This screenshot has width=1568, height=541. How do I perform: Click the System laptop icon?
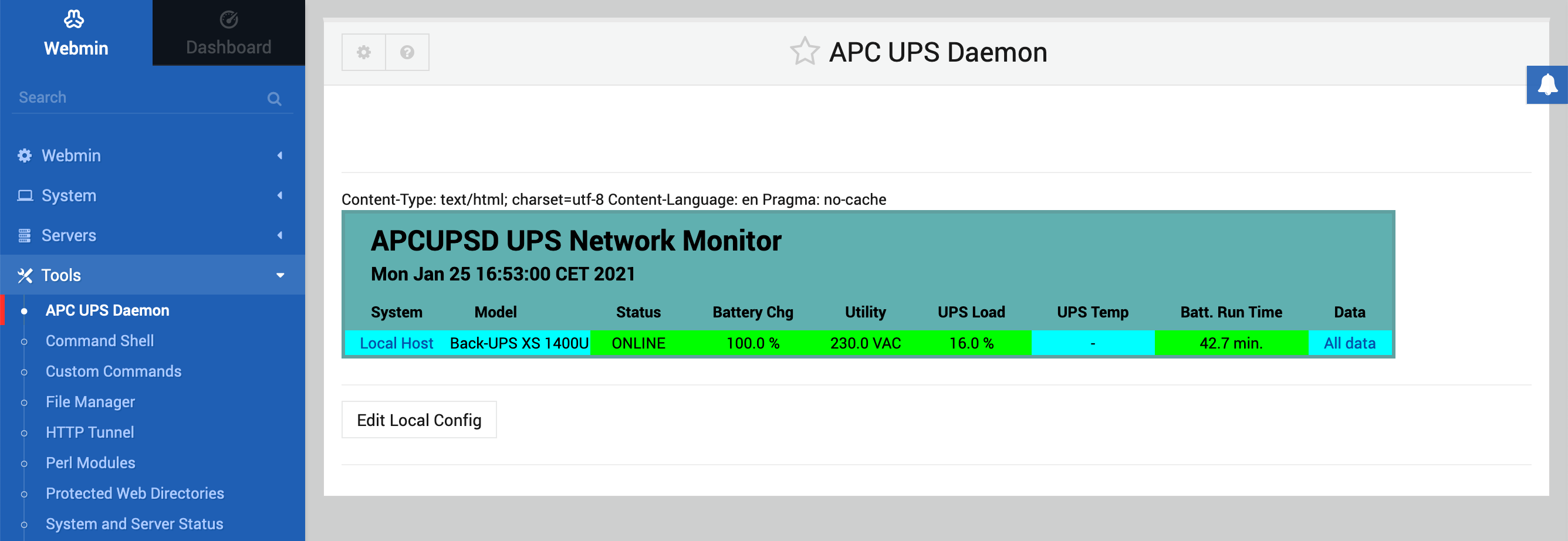(x=24, y=195)
